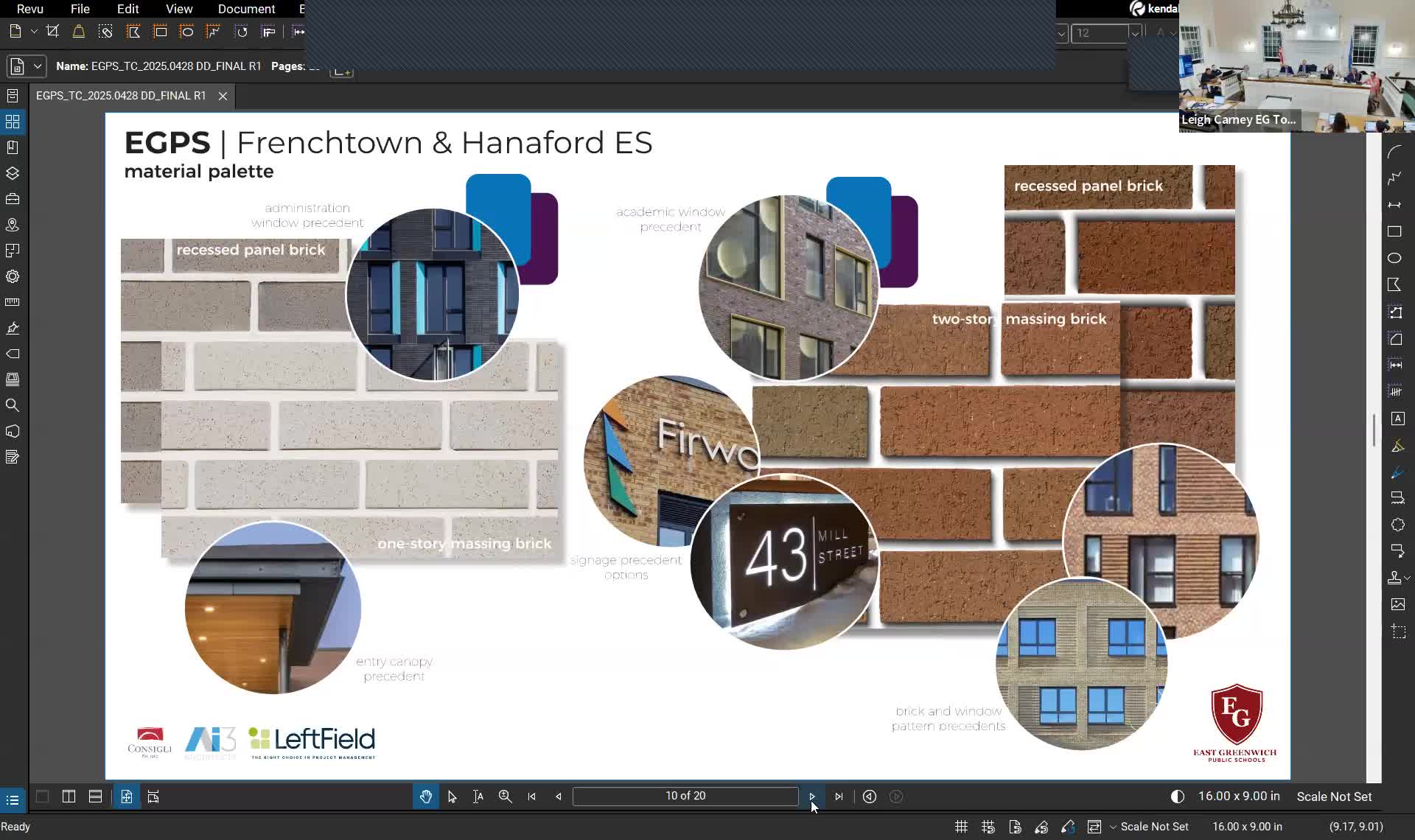
Task: Open the Forms panel icon at sidebar bottom
Action: [x=13, y=457]
